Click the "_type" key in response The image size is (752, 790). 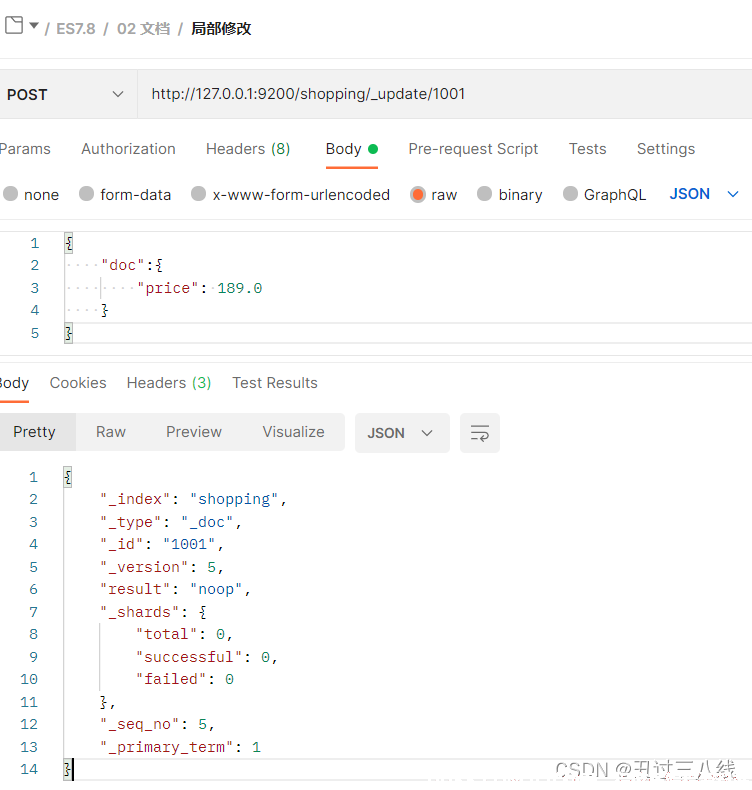click(x=130, y=522)
